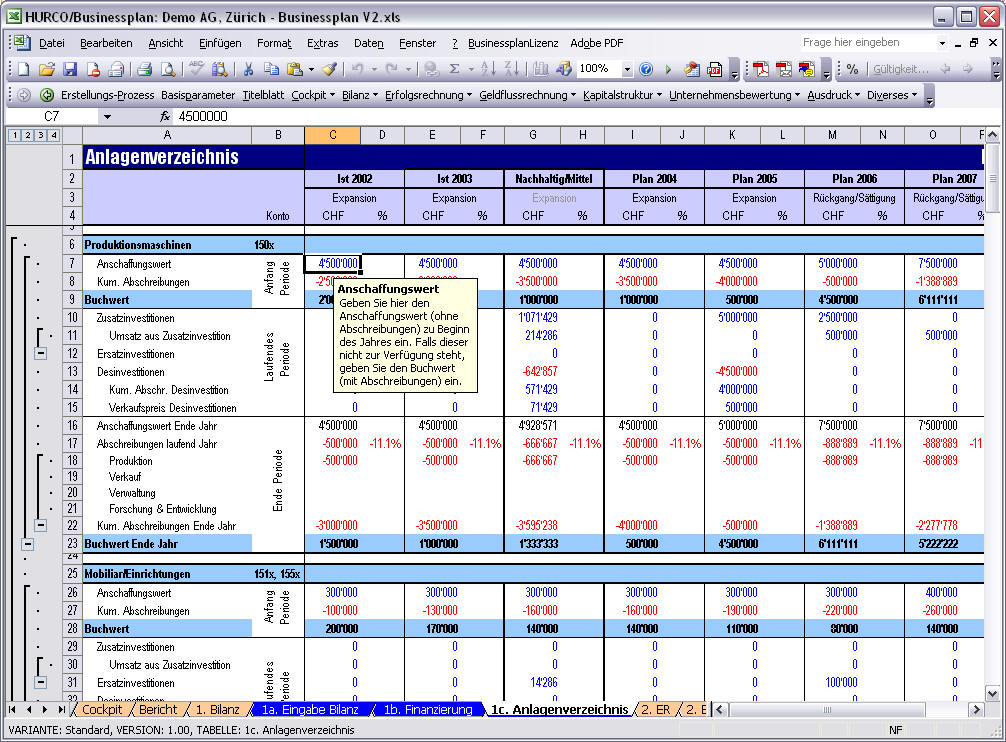Viewport: 1006px width, 742px height.
Task: Collapse outline group at row 23
Action: (28, 544)
